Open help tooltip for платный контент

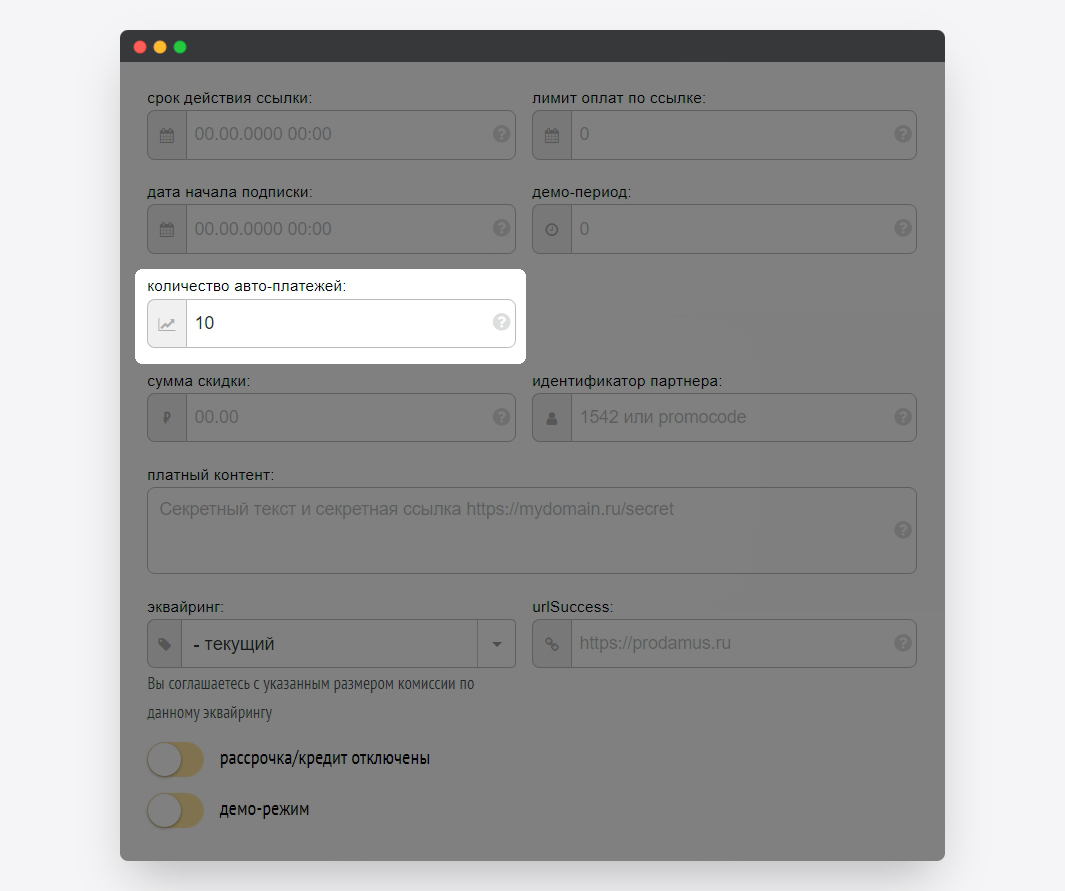pos(902,530)
